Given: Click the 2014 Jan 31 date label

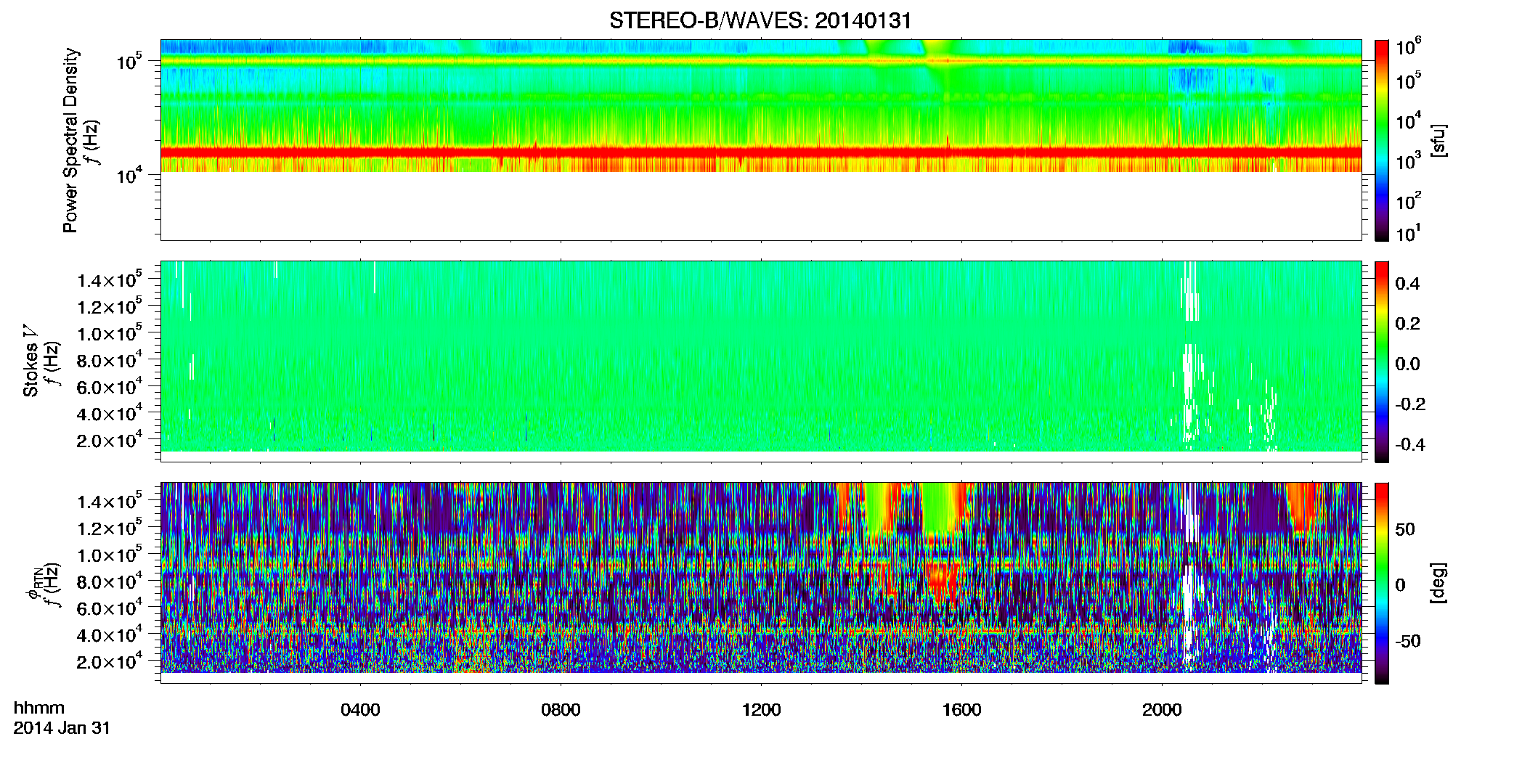Looking at the screenshot, I should 62,728.
